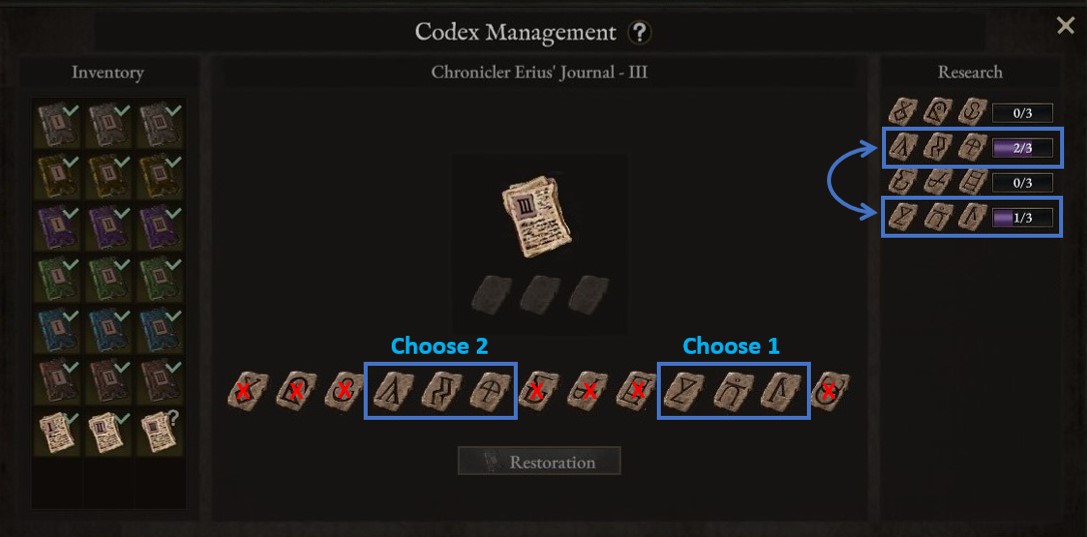The image size is (1087, 537).
Task: Select journal page I in Inventory's last row
Action: pos(58,432)
